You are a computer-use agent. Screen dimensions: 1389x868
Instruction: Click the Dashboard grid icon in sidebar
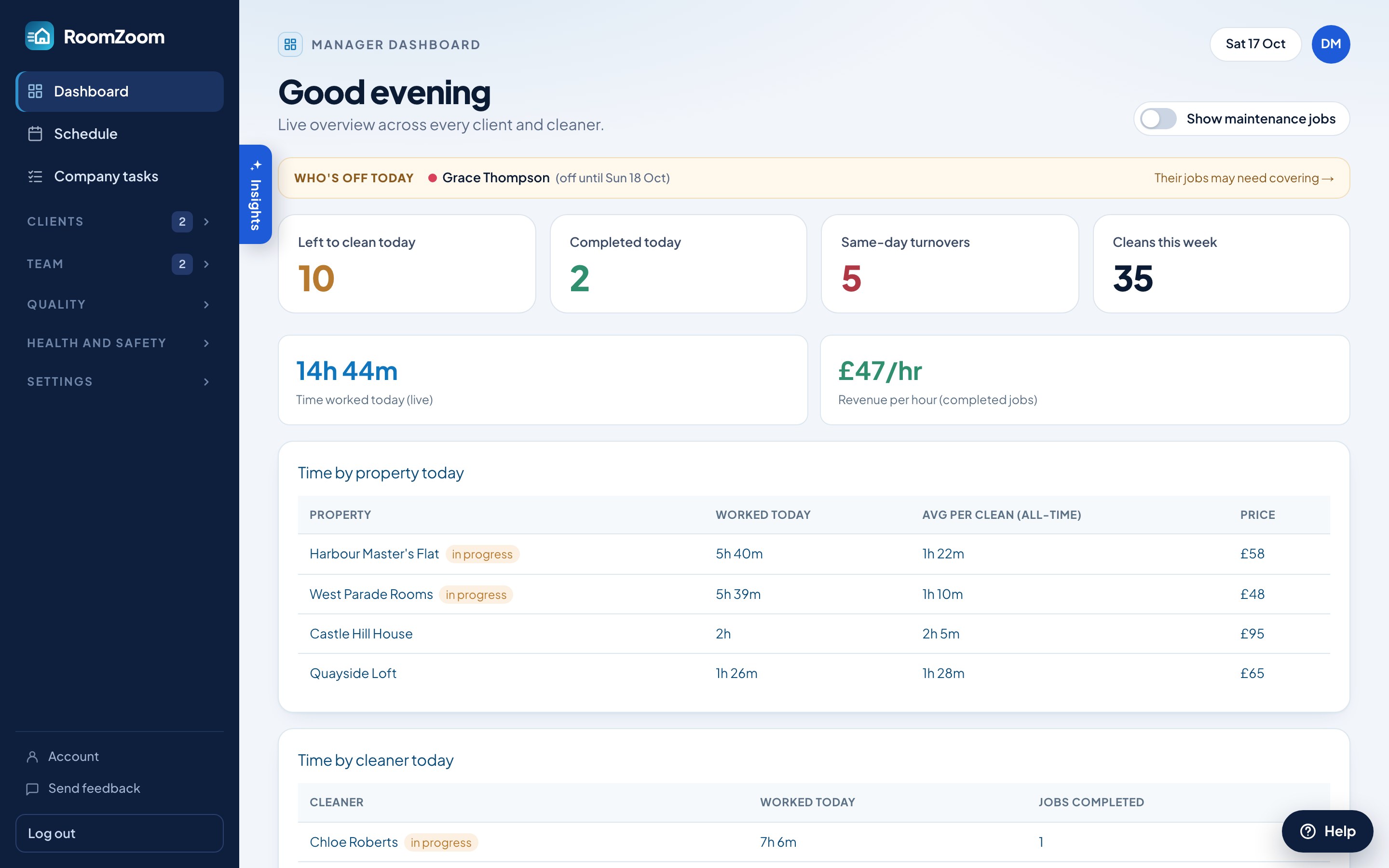(35, 91)
